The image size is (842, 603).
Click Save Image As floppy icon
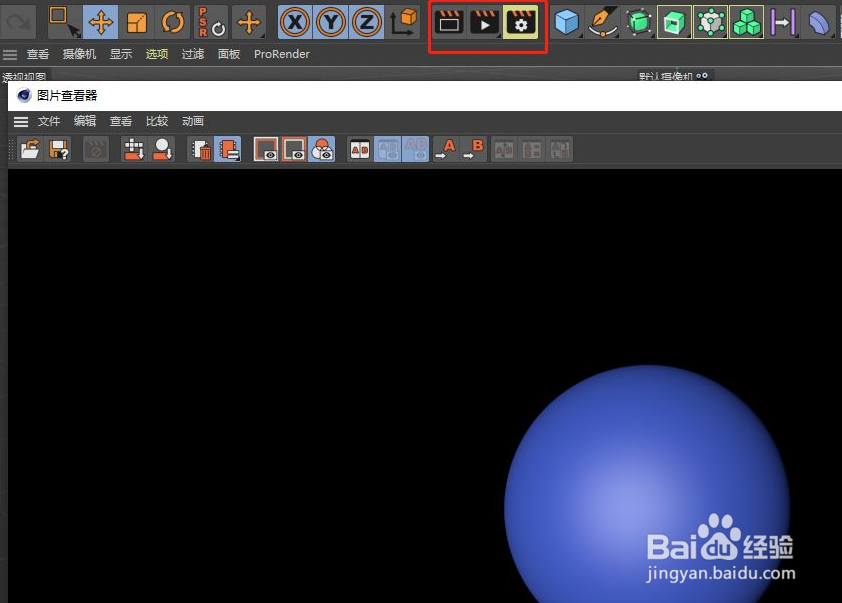[x=59, y=149]
